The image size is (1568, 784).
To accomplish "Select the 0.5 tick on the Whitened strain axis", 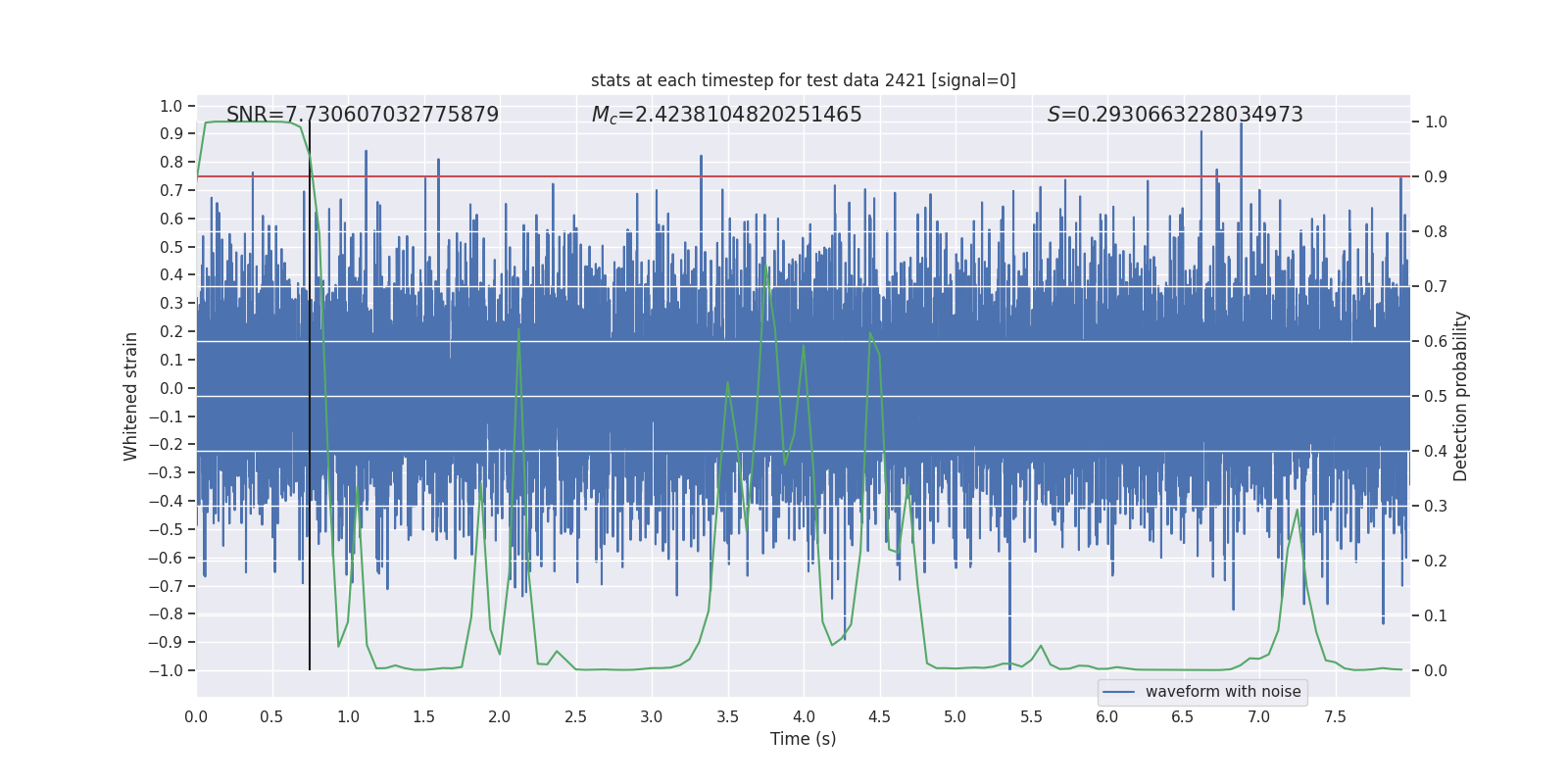I will pyautogui.click(x=171, y=247).
